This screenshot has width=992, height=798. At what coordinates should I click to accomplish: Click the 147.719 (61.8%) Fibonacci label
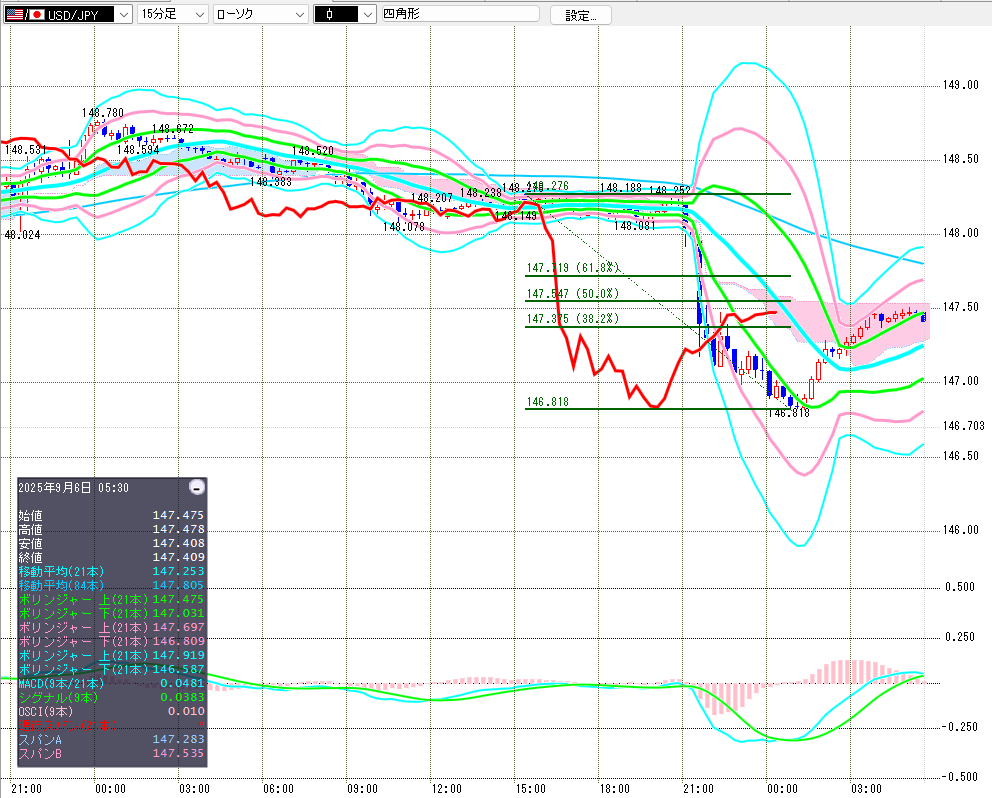click(573, 268)
